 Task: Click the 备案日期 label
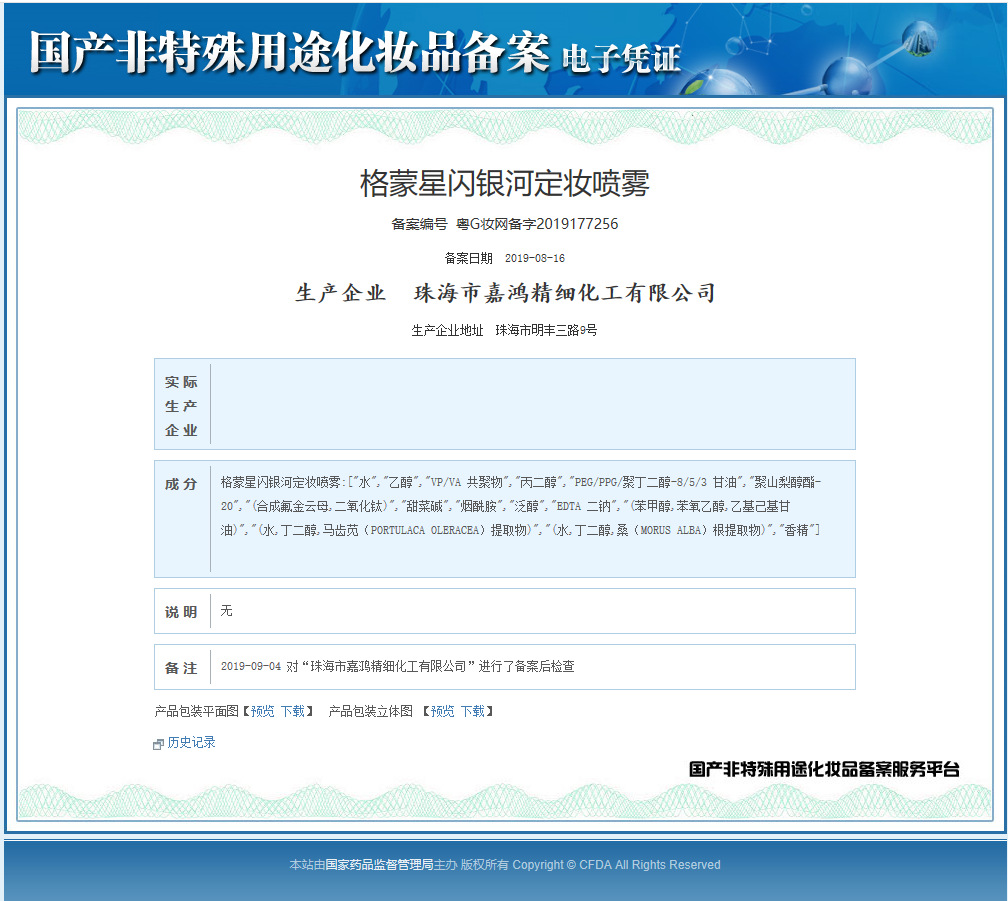coord(469,258)
